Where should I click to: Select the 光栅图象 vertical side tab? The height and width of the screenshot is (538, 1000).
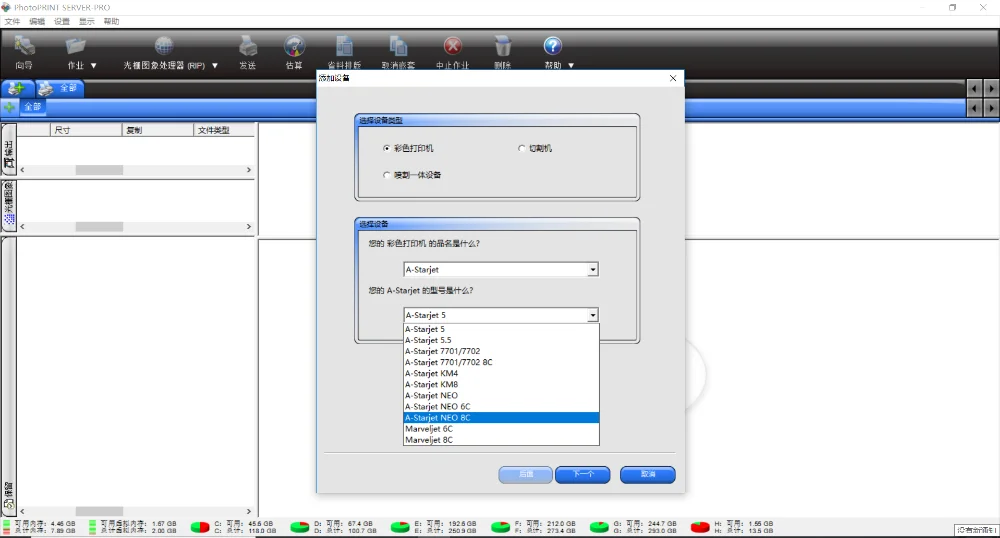tap(9, 205)
